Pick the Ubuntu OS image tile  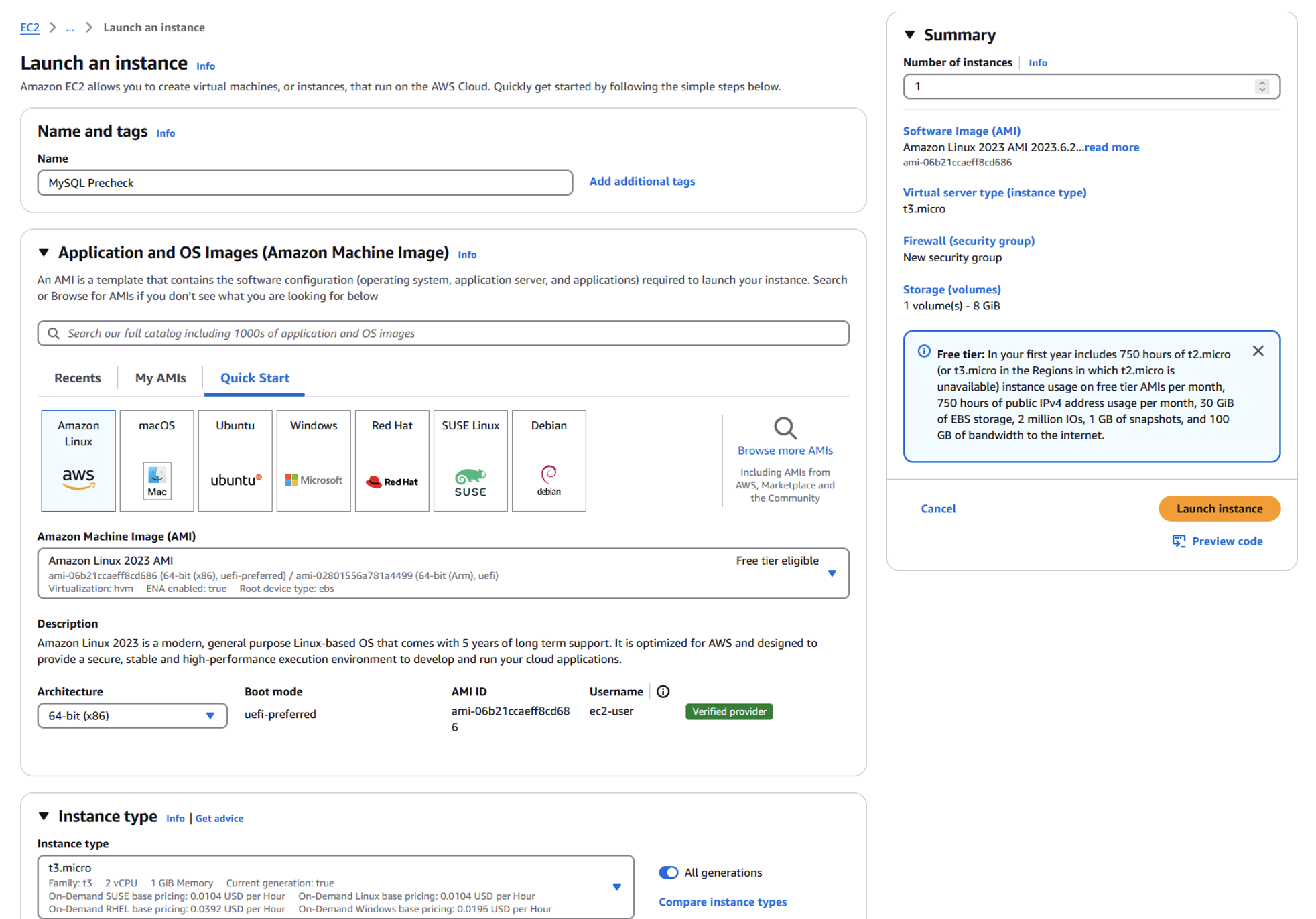pyautogui.click(x=235, y=461)
